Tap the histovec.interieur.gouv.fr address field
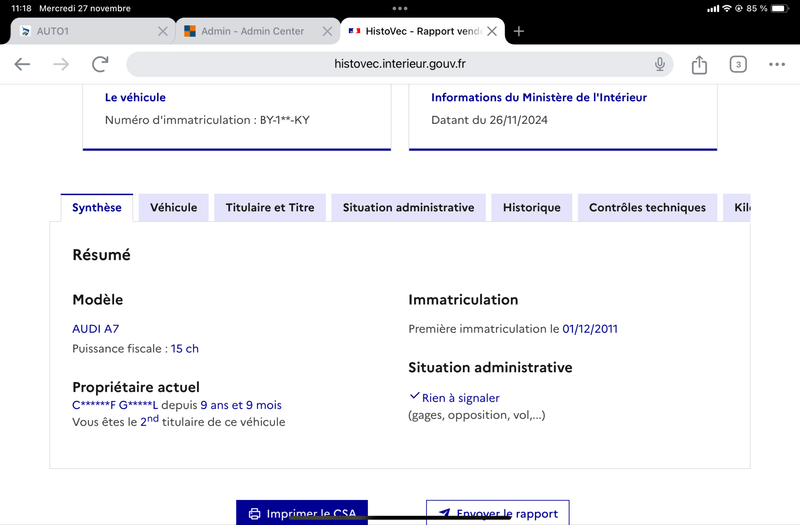 pos(399,64)
